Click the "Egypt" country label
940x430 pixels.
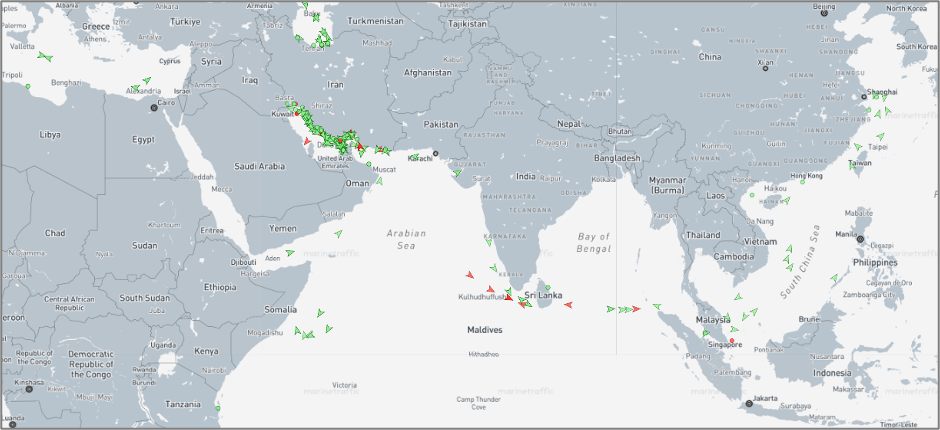pos(143,139)
